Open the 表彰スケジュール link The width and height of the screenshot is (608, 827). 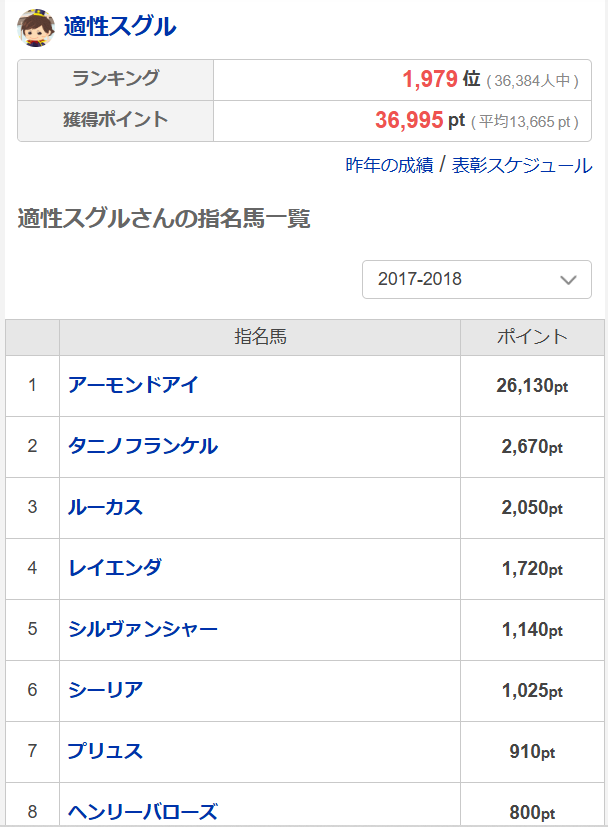(x=522, y=165)
